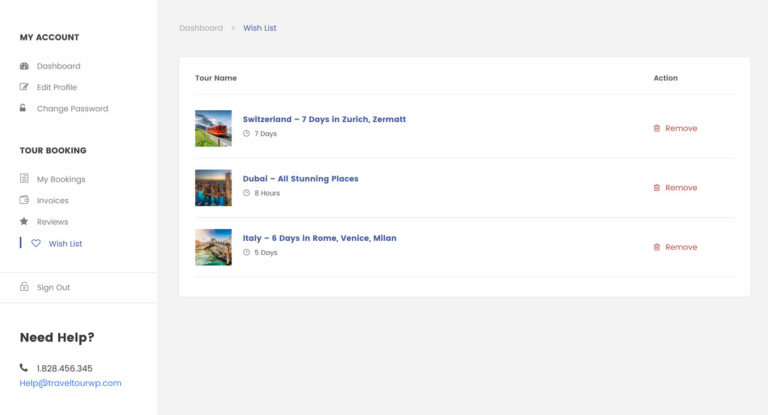The height and width of the screenshot is (415, 768).
Task: Click the Edit Profile pencil icon
Action: click(24, 87)
